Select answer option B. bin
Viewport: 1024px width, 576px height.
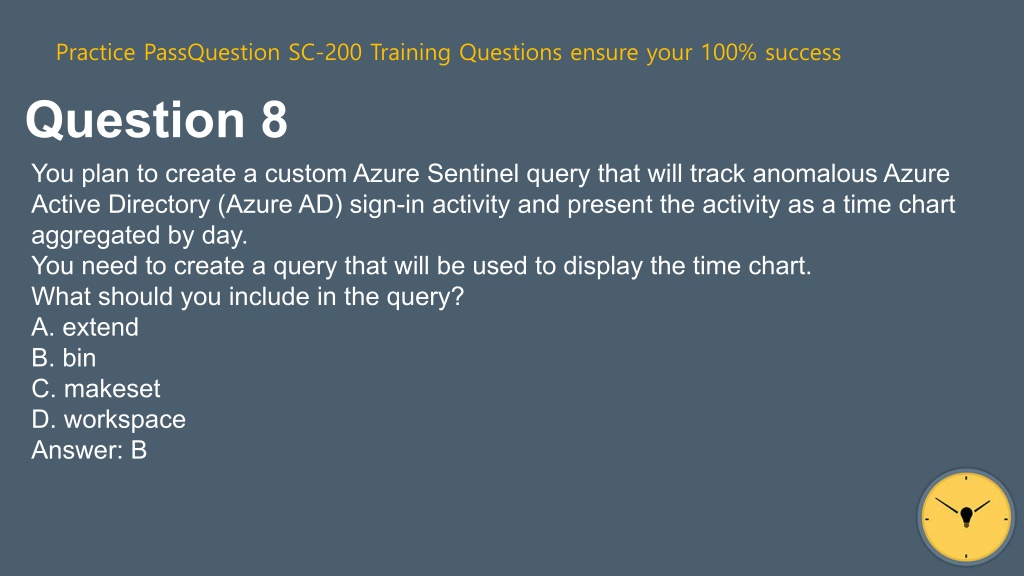click(x=64, y=358)
